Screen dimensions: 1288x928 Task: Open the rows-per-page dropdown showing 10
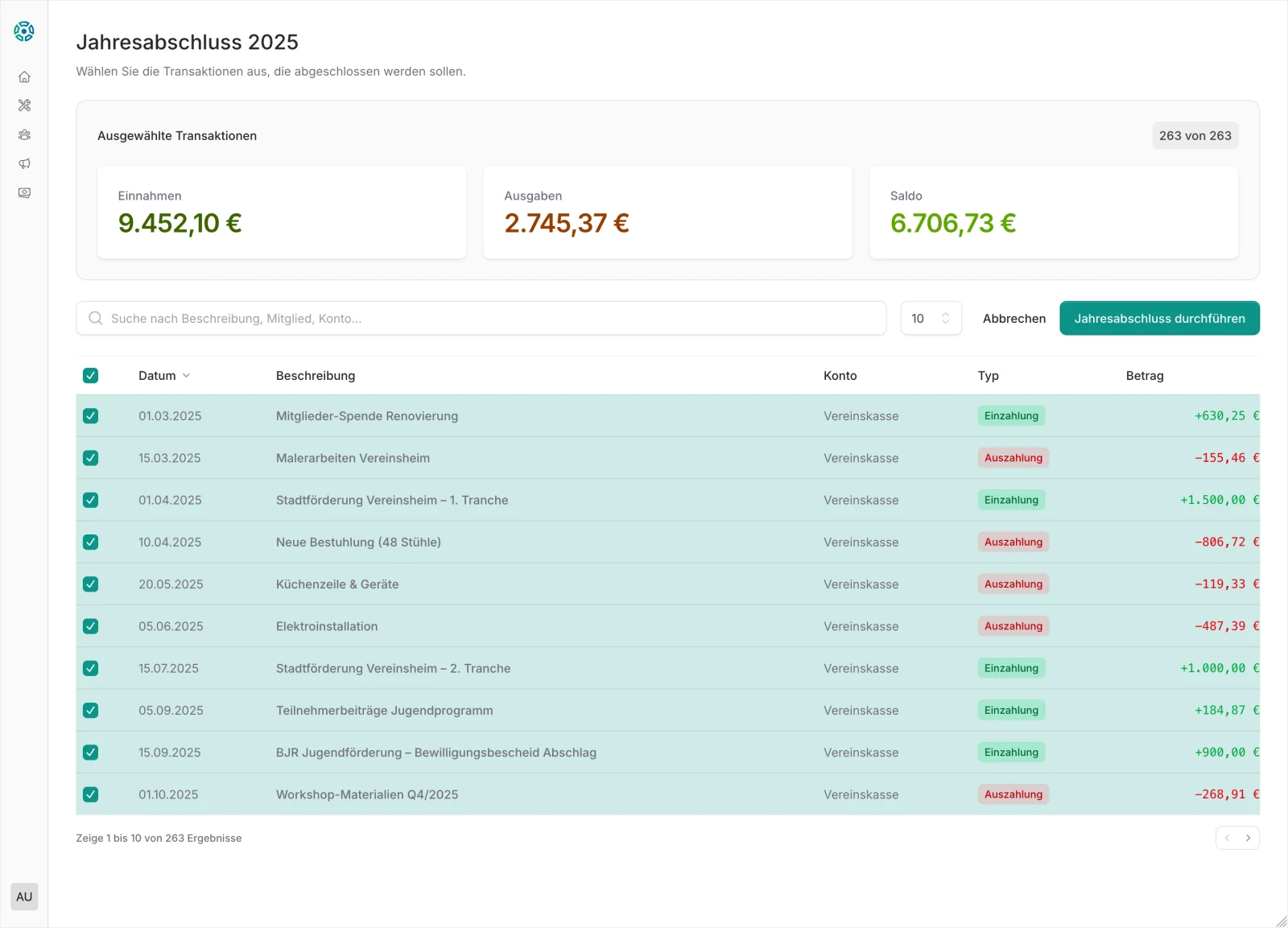[x=931, y=319]
